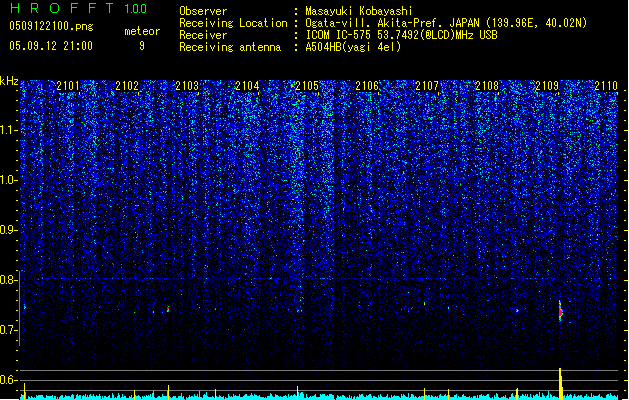Click the Receiving antenna label
Screen dimensions: 629x400
coord(230,47)
